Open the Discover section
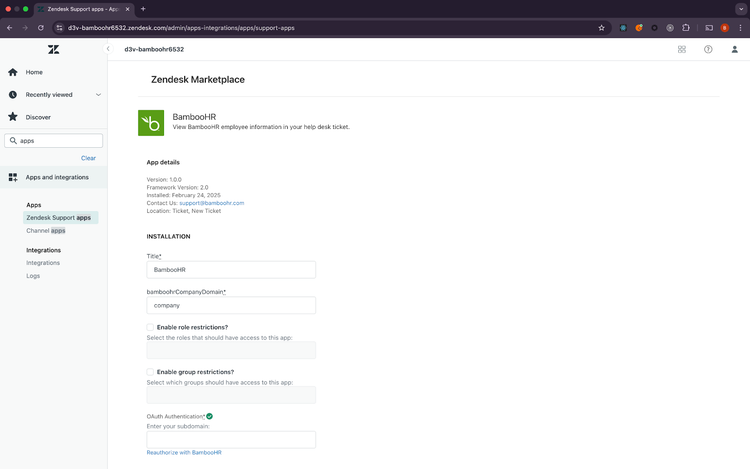This screenshot has width=750, height=469. click(x=38, y=117)
